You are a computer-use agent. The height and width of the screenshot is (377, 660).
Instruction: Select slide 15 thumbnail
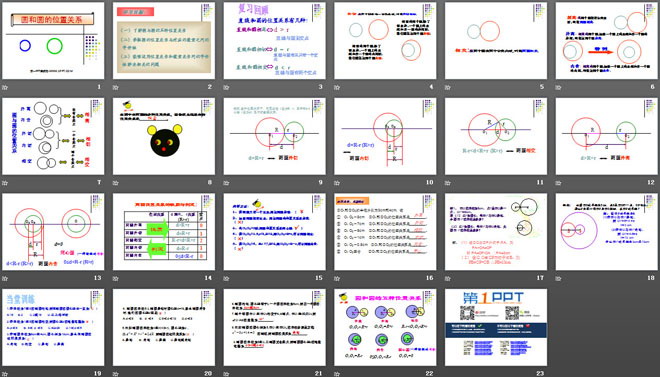point(274,232)
